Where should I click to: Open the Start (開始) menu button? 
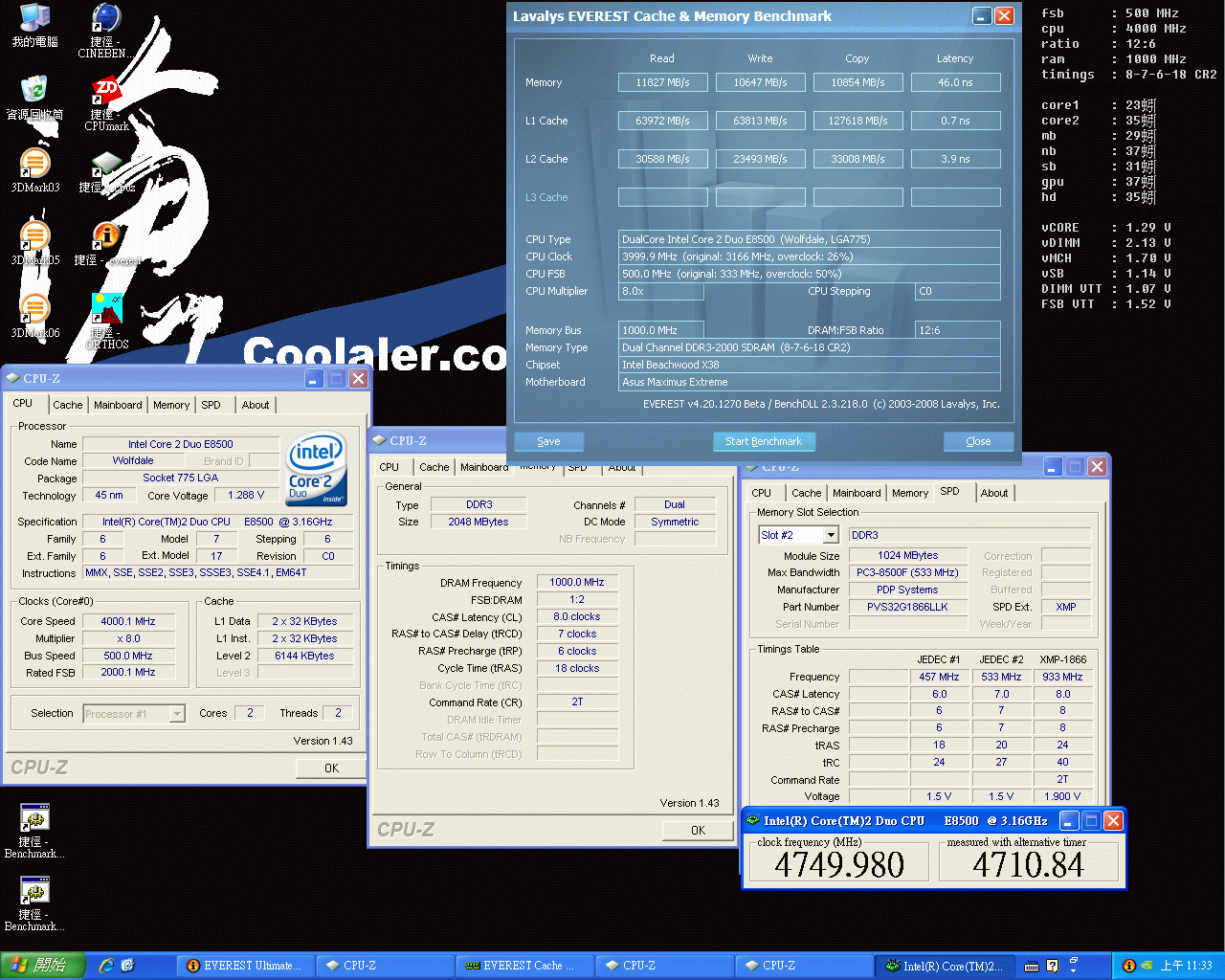coord(43,966)
